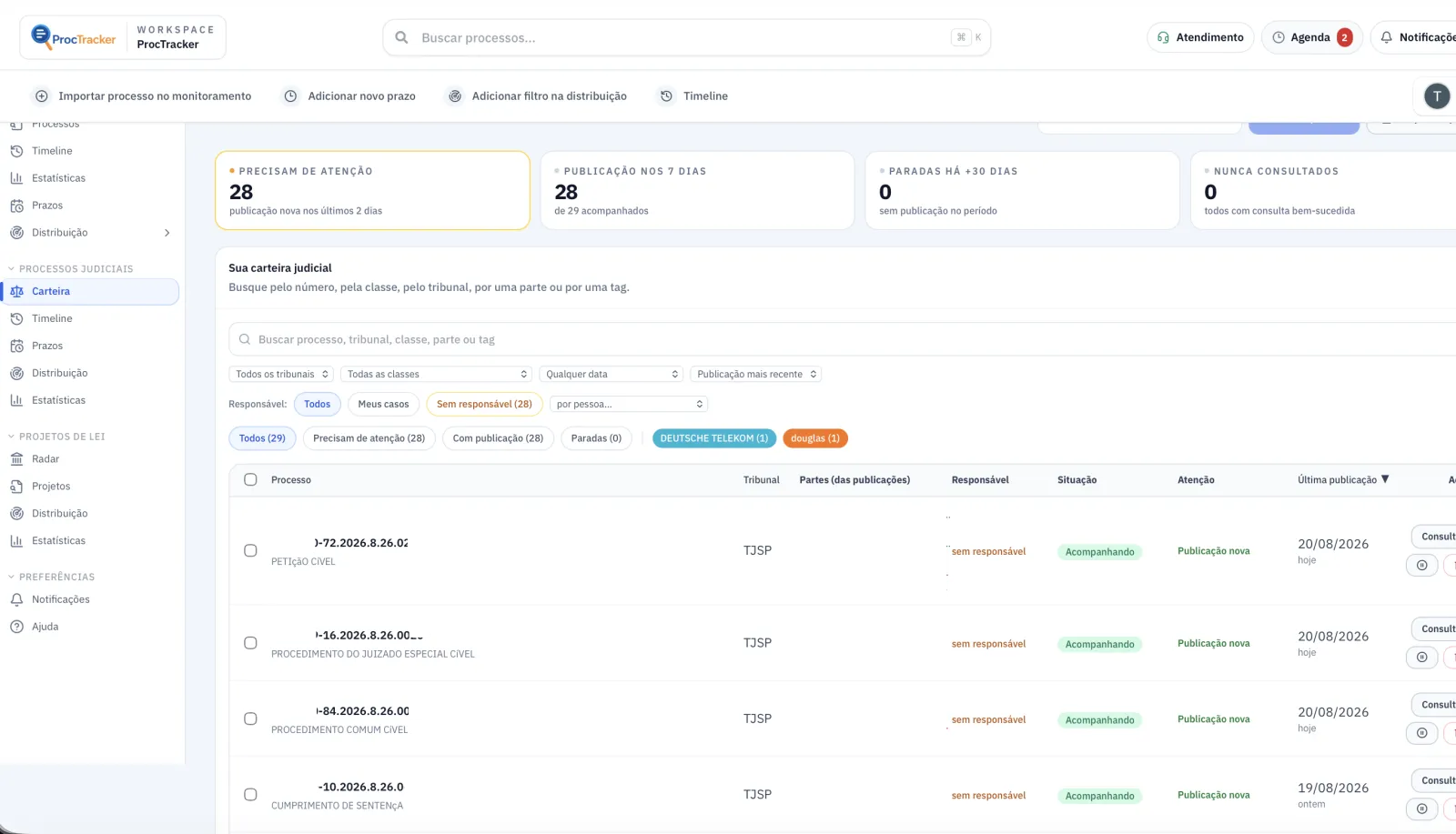Open the Agenda with 2 pending
Screen dimensions: 1456x834
click(x=1311, y=37)
